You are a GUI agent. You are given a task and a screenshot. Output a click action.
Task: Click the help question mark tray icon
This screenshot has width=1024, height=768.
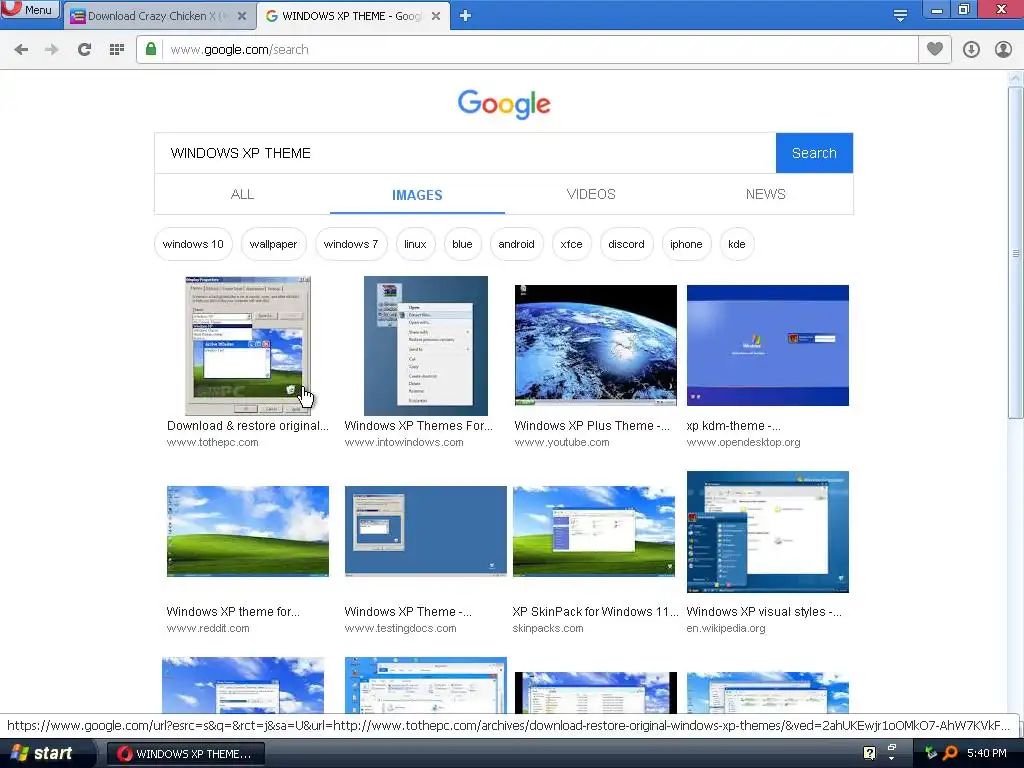point(869,753)
